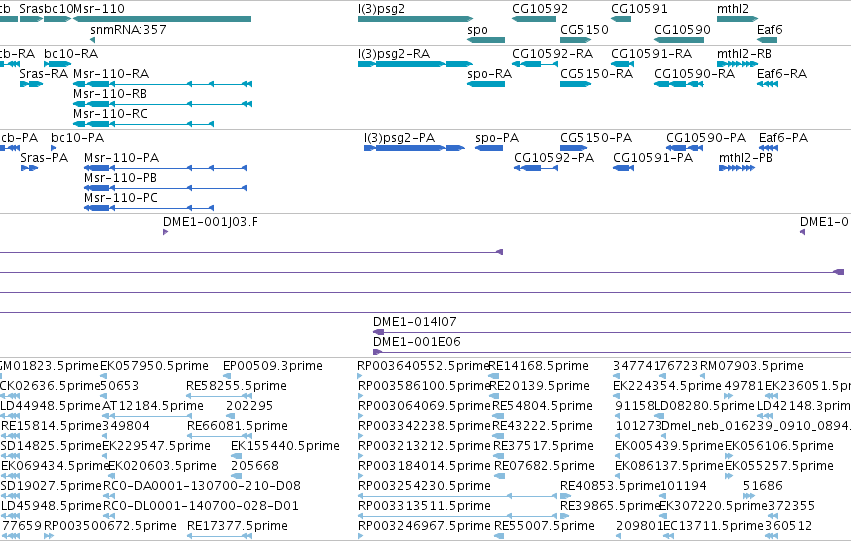Select the l(3)psg2 gene bar
Viewport: 851px width, 541px height.
pos(415,19)
